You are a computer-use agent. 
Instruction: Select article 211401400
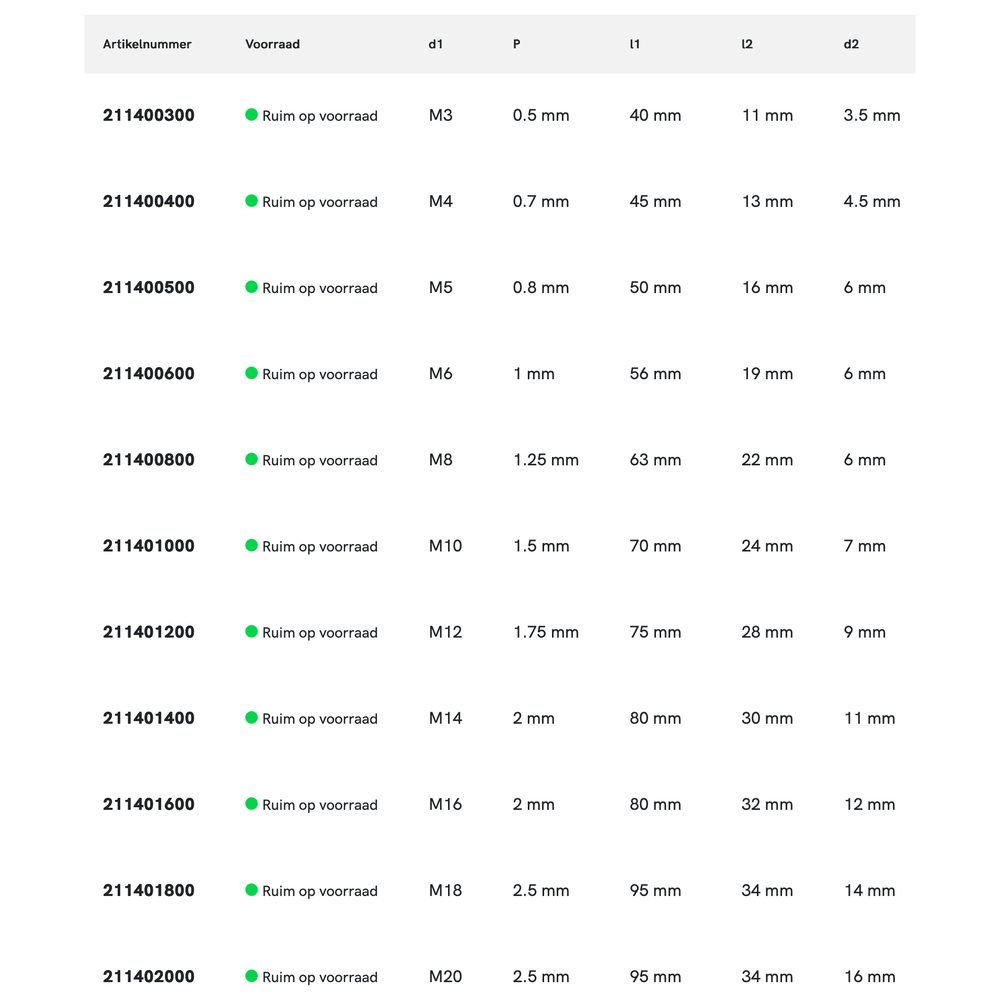(x=149, y=718)
